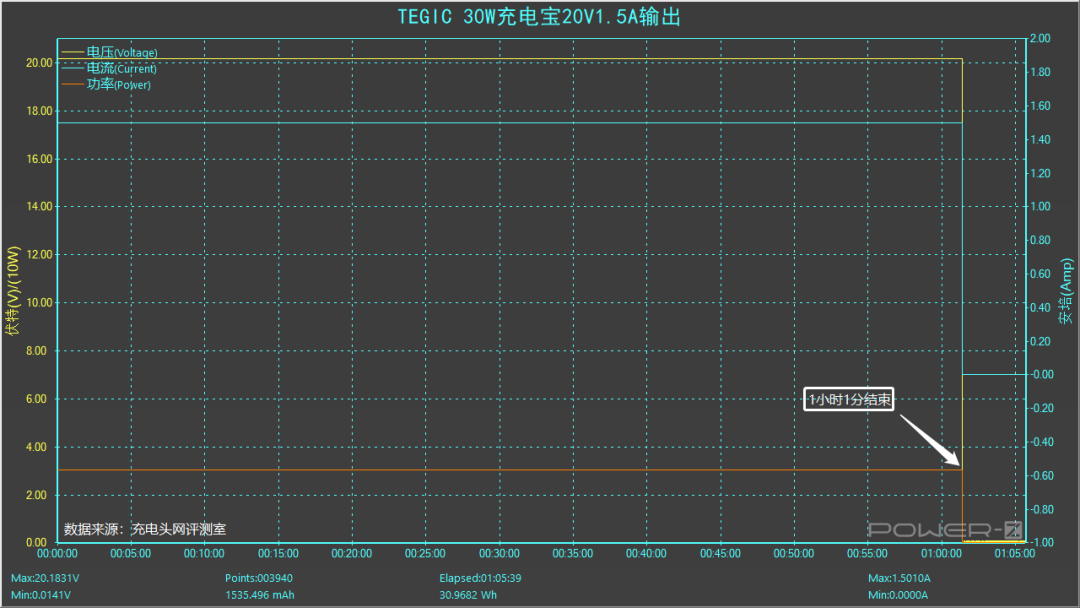This screenshot has width=1080, height=608.
Task: Click the 00:45:00 time axis tick
Action: click(x=720, y=554)
